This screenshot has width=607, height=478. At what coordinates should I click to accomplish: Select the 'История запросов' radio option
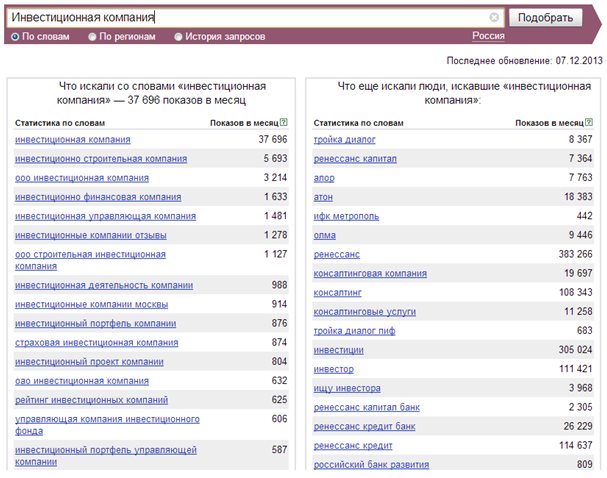[x=178, y=37]
